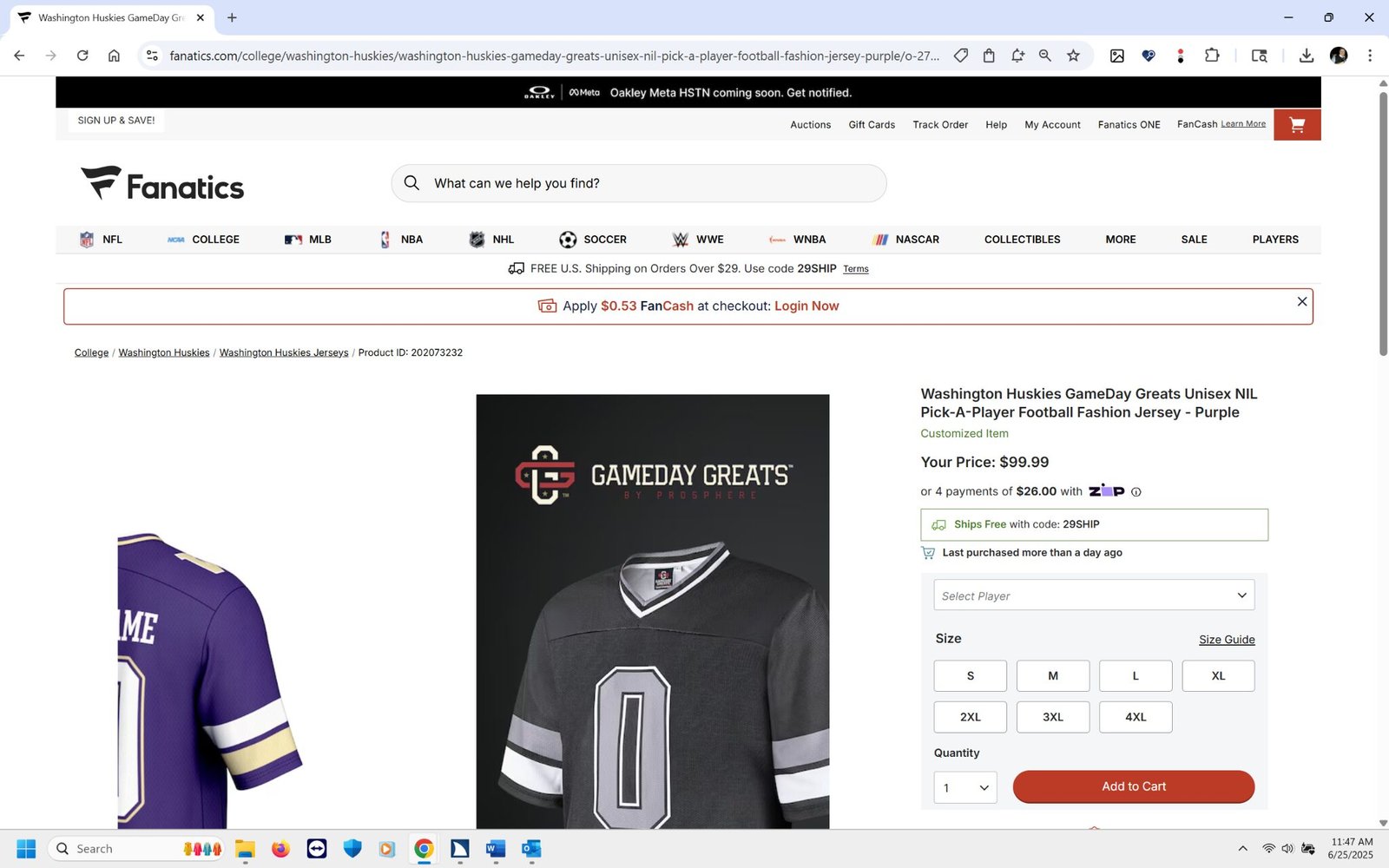Go to College breadcrumb link
The height and width of the screenshot is (868, 1389).
tap(91, 352)
